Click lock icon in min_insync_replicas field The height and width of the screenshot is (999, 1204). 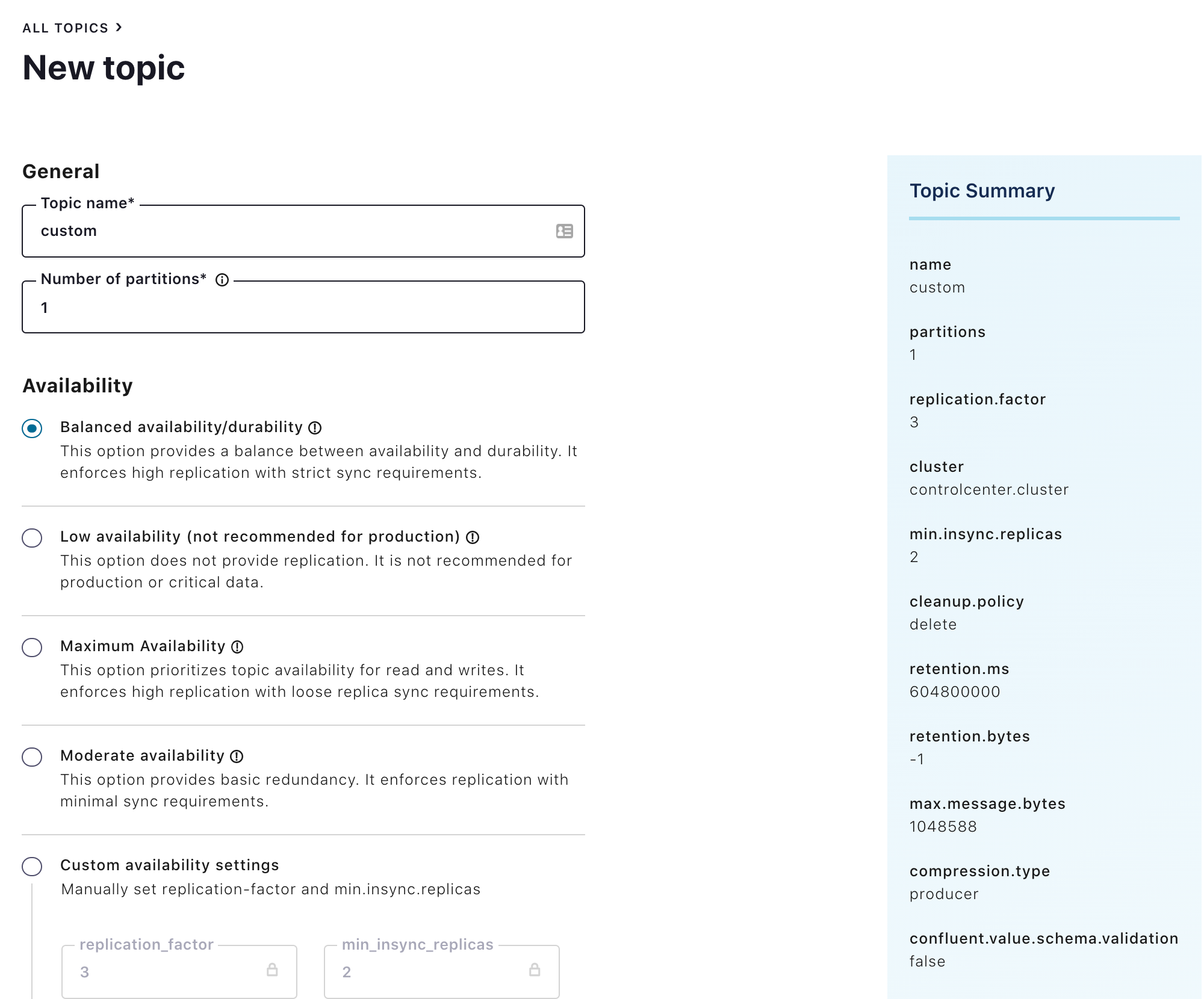(535, 970)
